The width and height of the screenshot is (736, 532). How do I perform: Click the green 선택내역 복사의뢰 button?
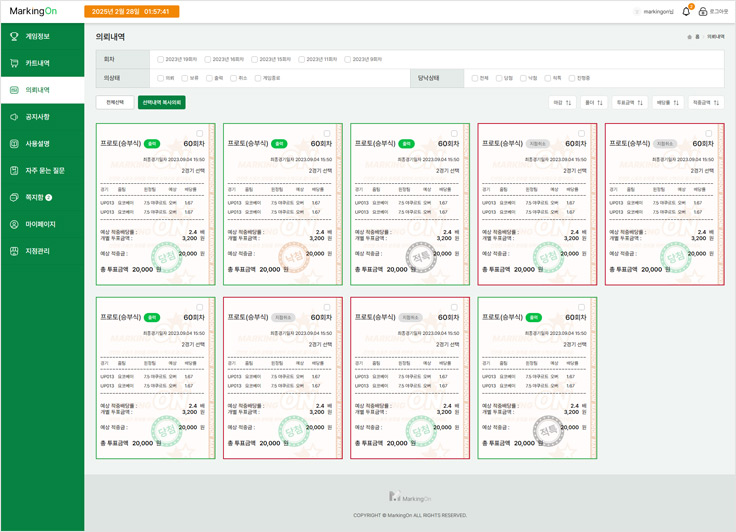(161, 102)
